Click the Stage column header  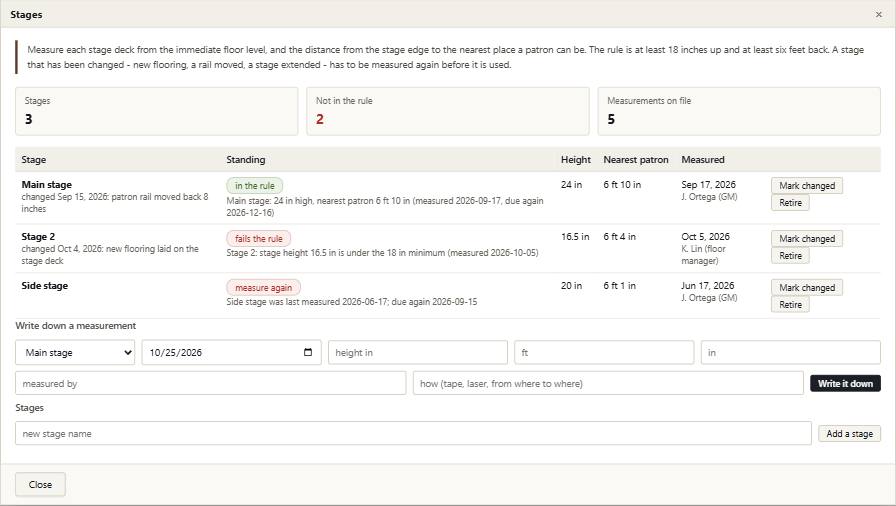(x=34, y=160)
